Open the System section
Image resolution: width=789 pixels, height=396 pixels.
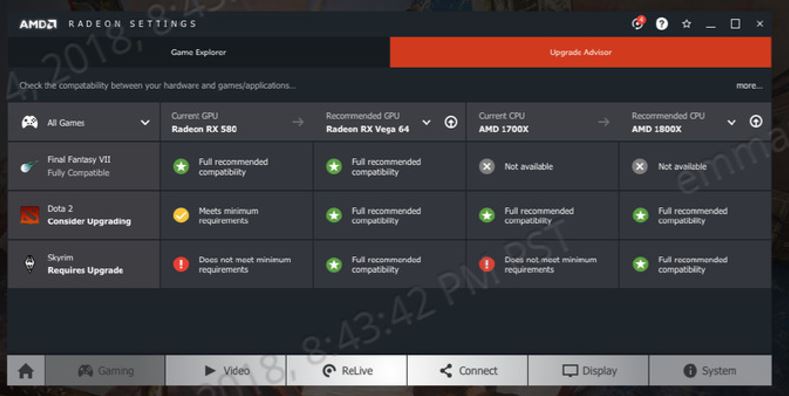click(710, 371)
